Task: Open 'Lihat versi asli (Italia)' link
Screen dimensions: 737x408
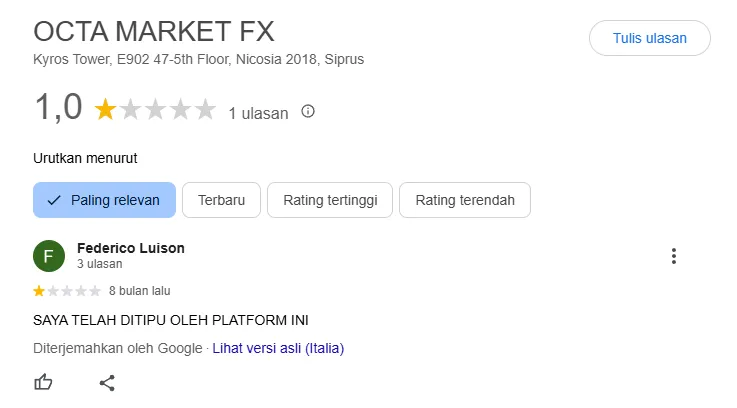Action: click(278, 348)
